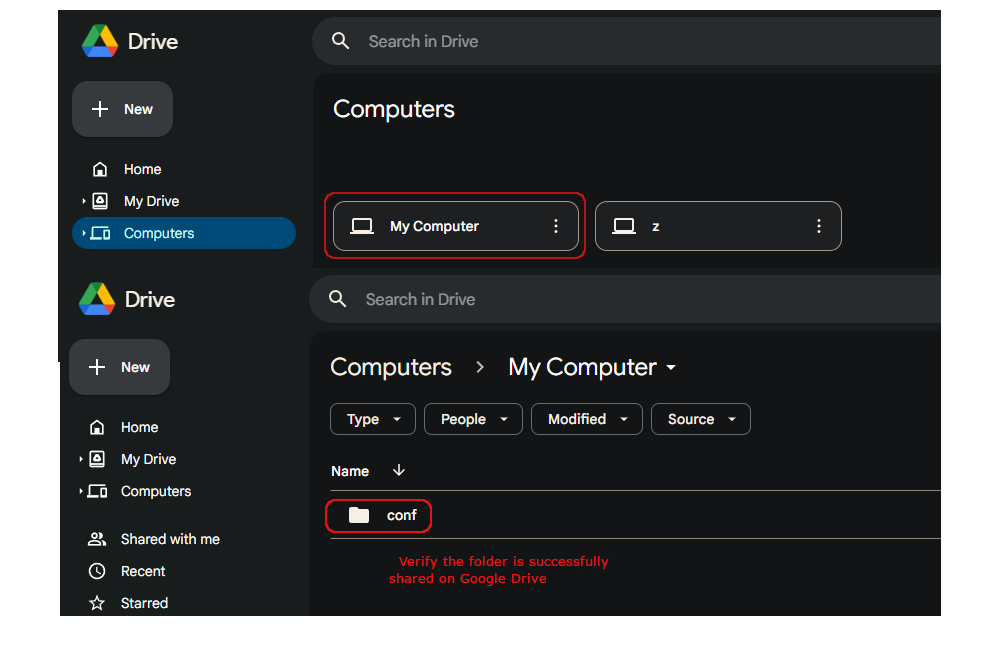Select the non-highlighted Computers sidebar item
Image resolution: width=1000 pixels, height=650 pixels.
(156, 491)
